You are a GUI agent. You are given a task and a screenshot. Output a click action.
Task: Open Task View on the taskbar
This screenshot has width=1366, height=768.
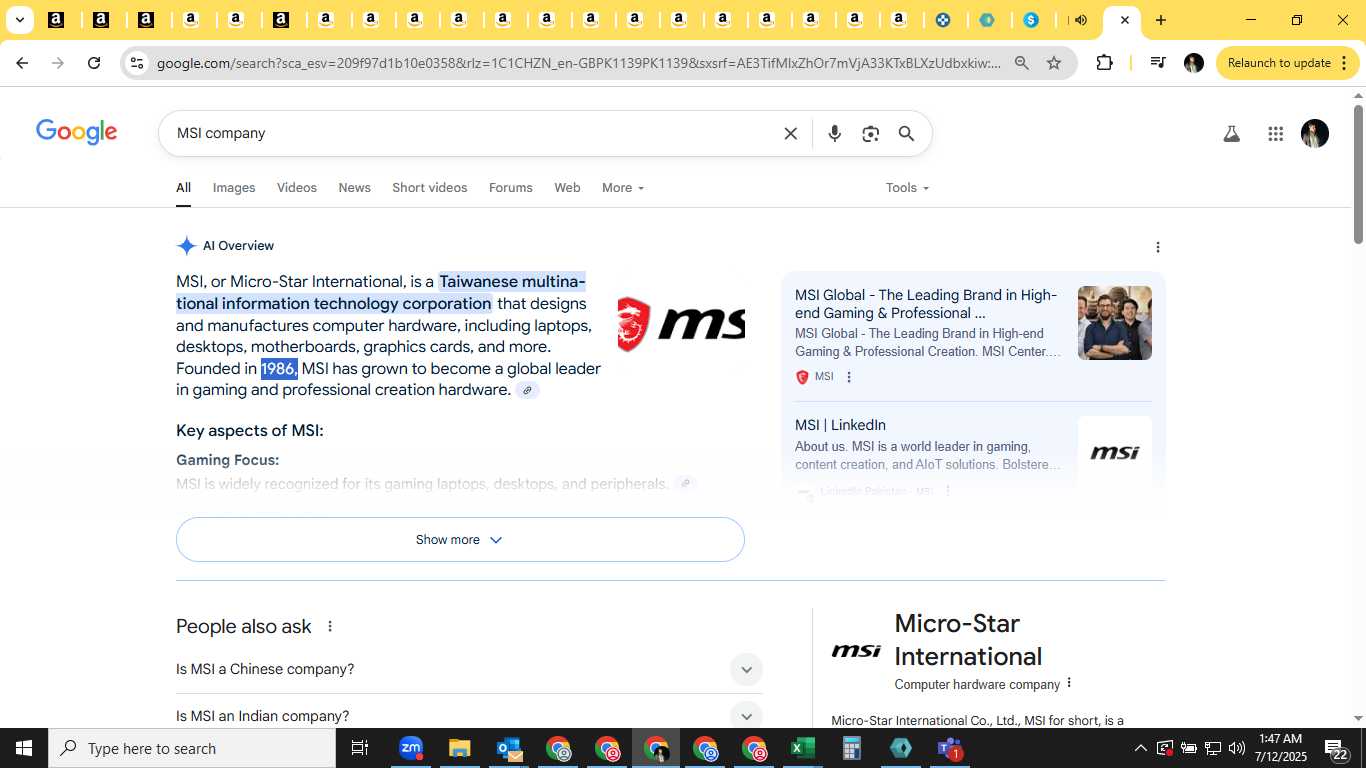coord(360,748)
